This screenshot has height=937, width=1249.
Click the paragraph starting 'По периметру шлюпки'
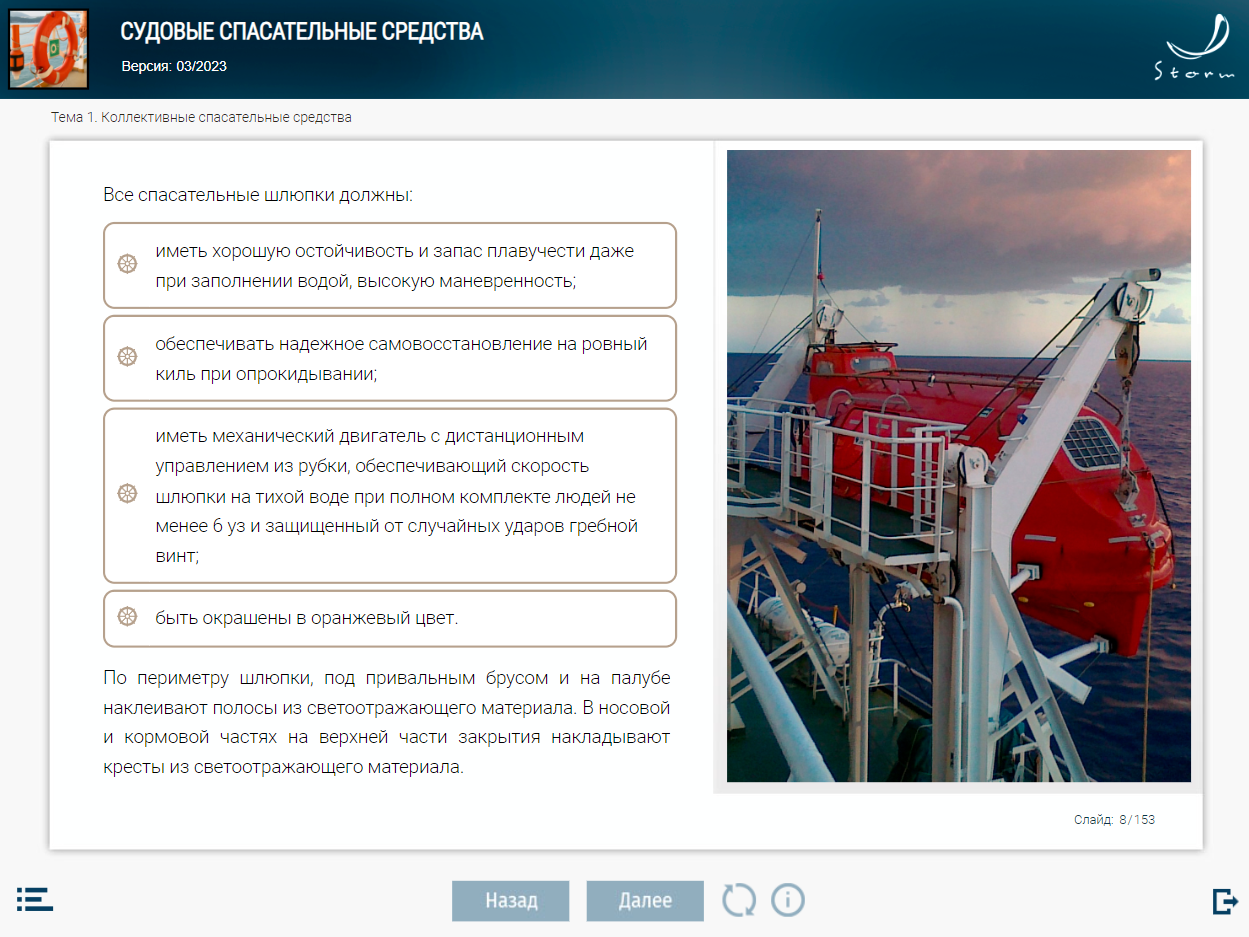point(386,724)
